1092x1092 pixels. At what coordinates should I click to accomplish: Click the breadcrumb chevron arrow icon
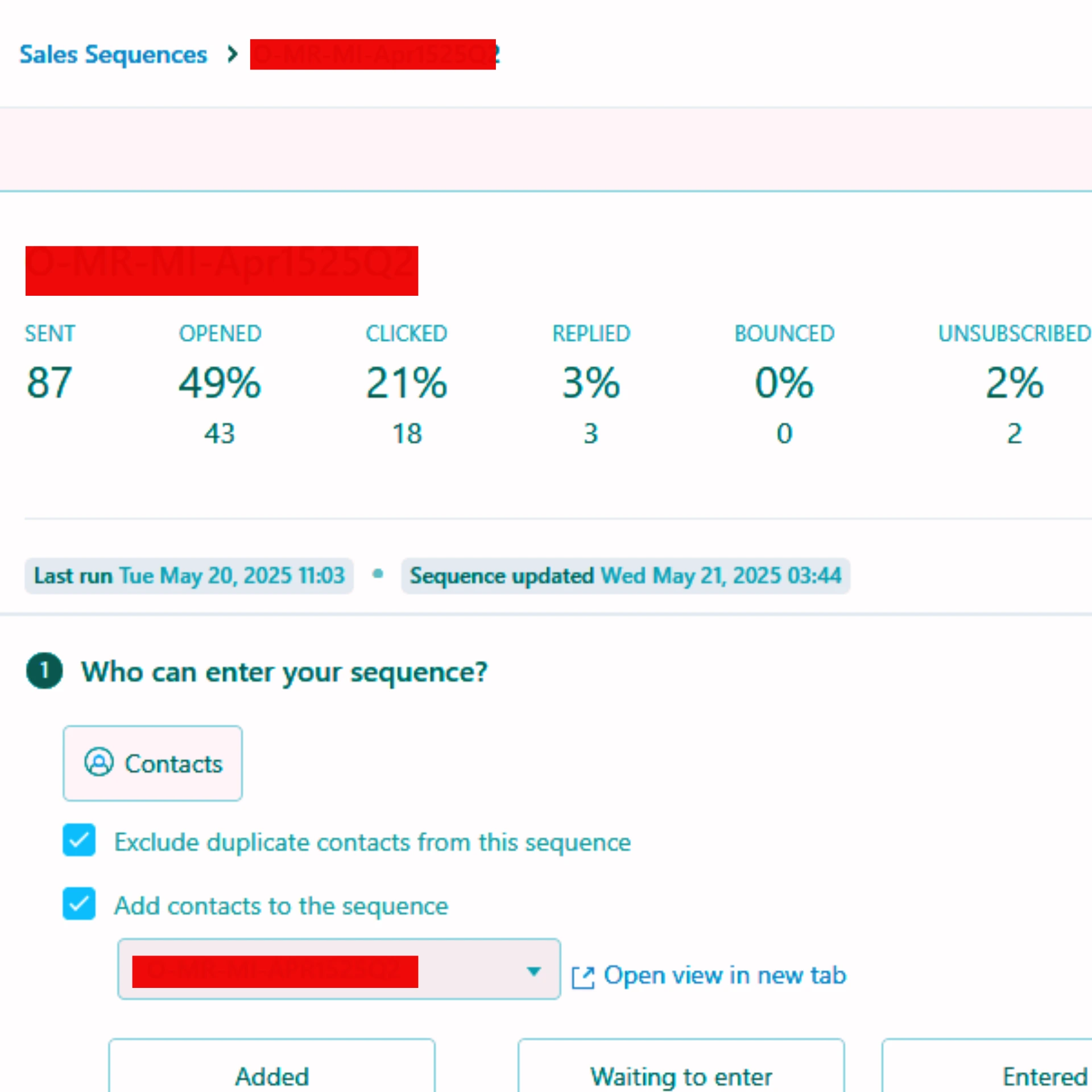(231, 55)
